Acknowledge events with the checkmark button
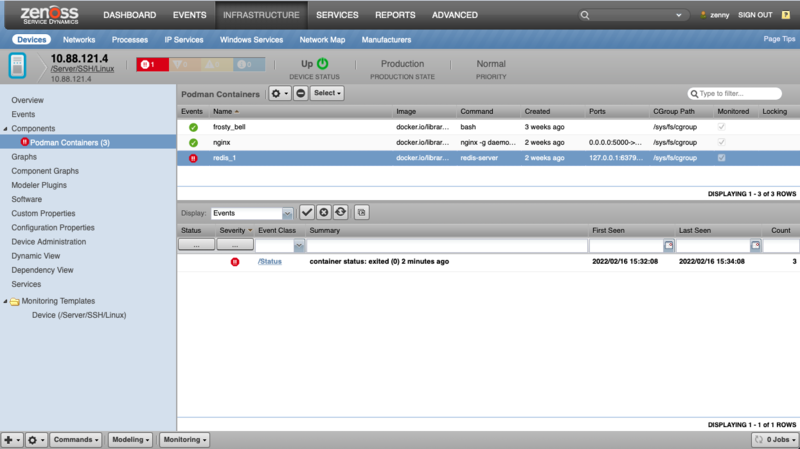Image resolution: width=800 pixels, height=449 pixels. [x=307, y=212]
